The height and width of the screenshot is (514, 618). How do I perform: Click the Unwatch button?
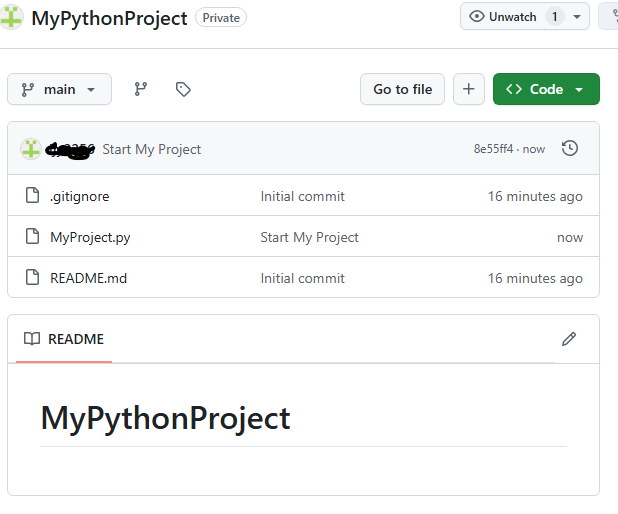(525, 17)
